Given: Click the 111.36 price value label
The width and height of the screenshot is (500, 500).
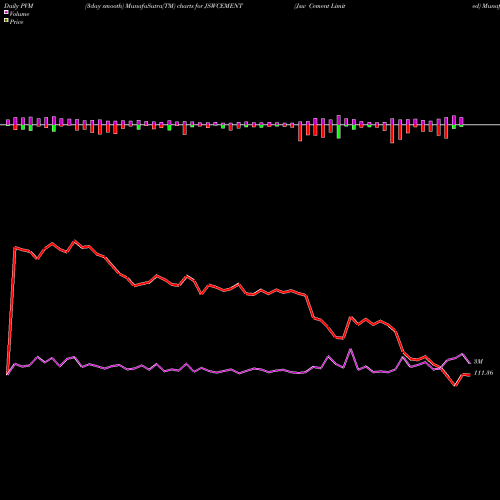Looking at the screenshot, I should point(483,373).
